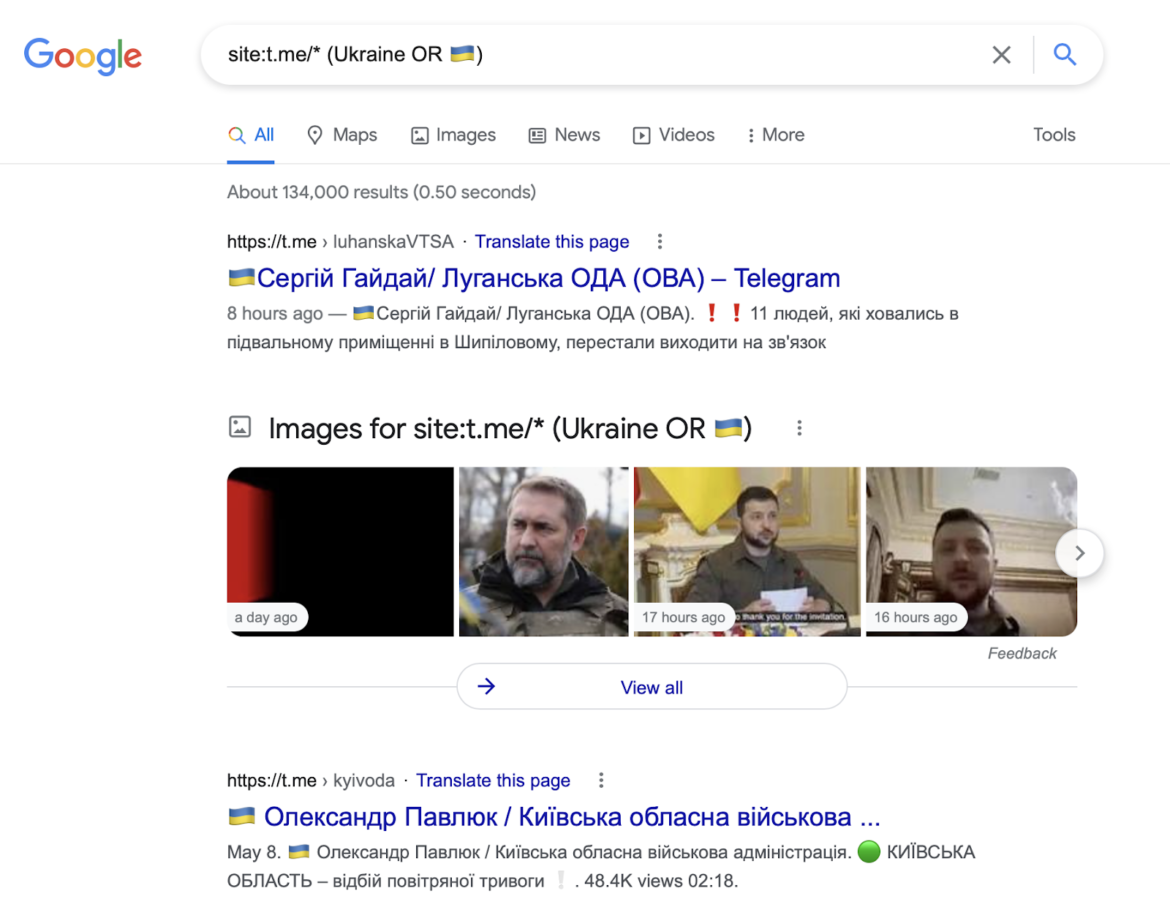Clear the search box with the X icon
The height and width of the screenshot is (921, 1170).
1001,54
